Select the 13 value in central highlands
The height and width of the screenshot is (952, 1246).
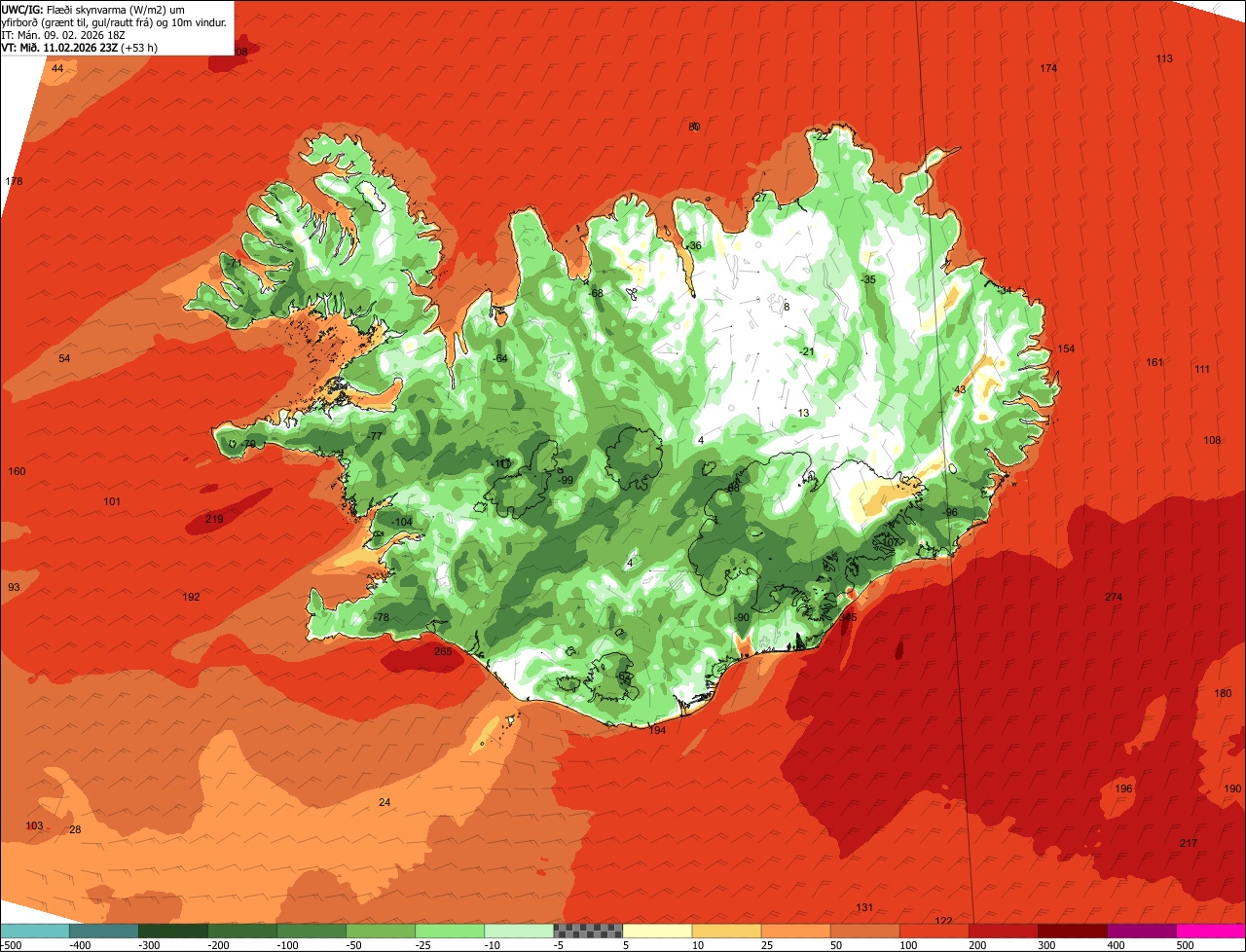coord(803,413)
